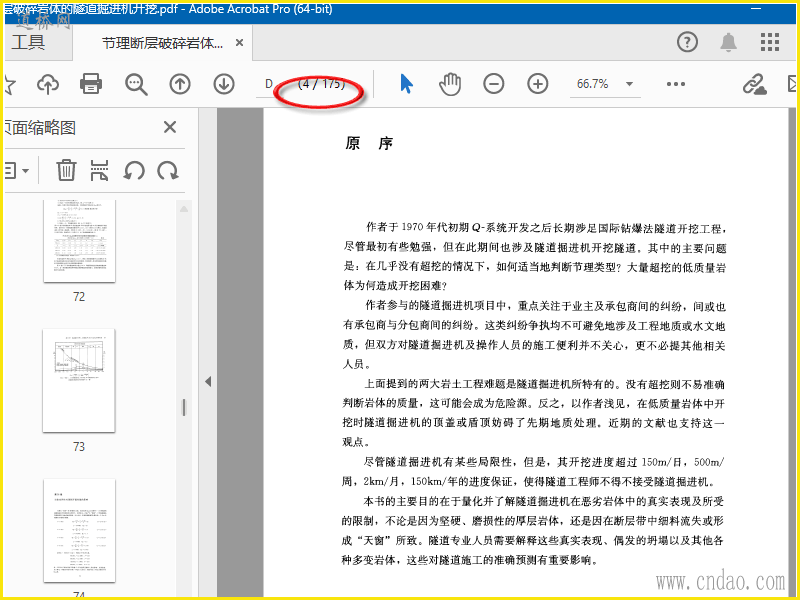Select the page 74 thumbnail
Image resolution: width=800 pixels, height=600 pixels.
tap(79, 531)
